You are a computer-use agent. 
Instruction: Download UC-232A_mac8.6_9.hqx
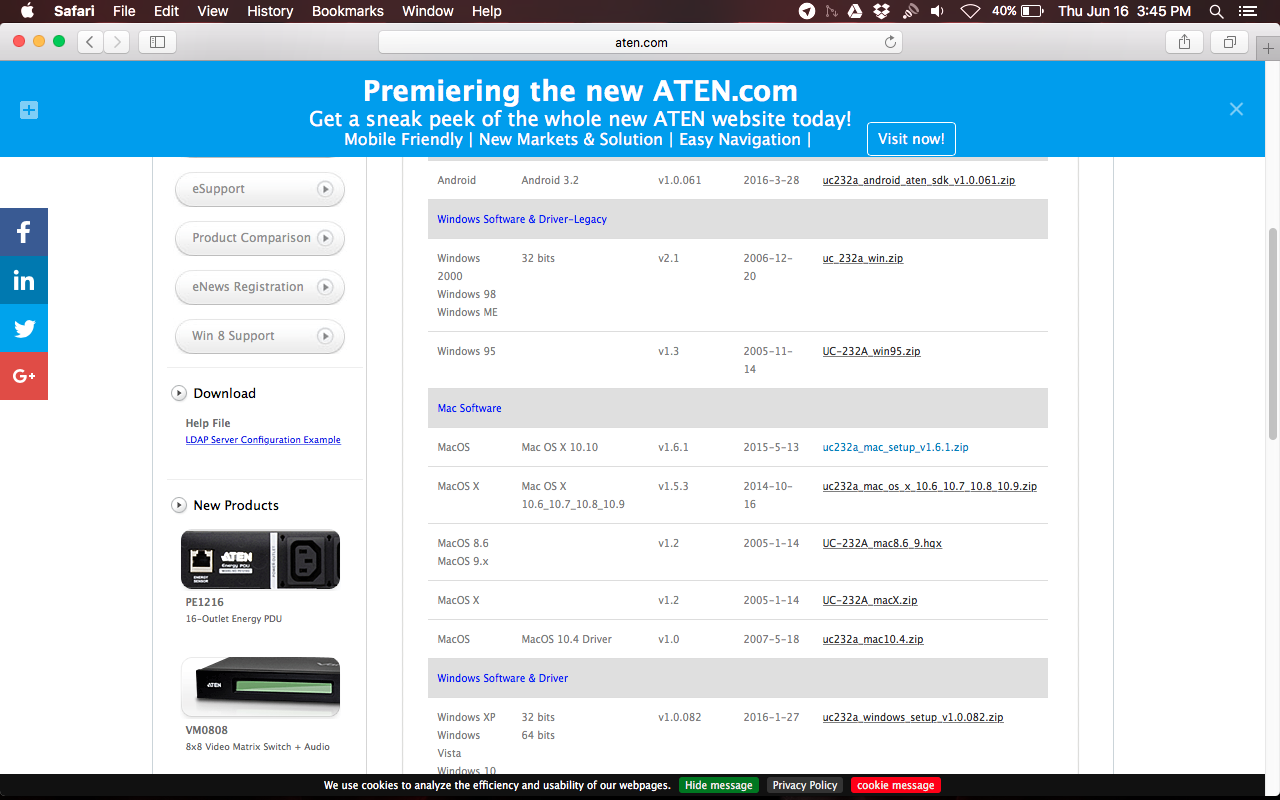882,543
